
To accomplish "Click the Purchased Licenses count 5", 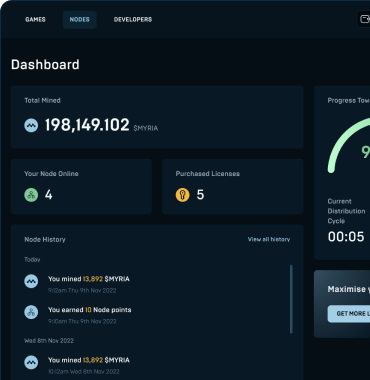I will pyautogui.click(x=200, y=195).
